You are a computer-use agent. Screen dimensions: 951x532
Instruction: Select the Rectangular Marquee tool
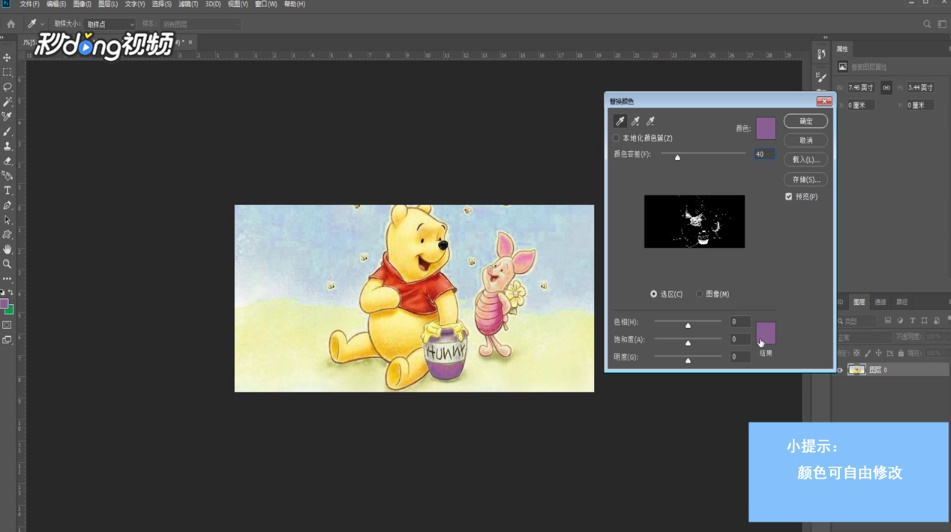pos(7,72)
